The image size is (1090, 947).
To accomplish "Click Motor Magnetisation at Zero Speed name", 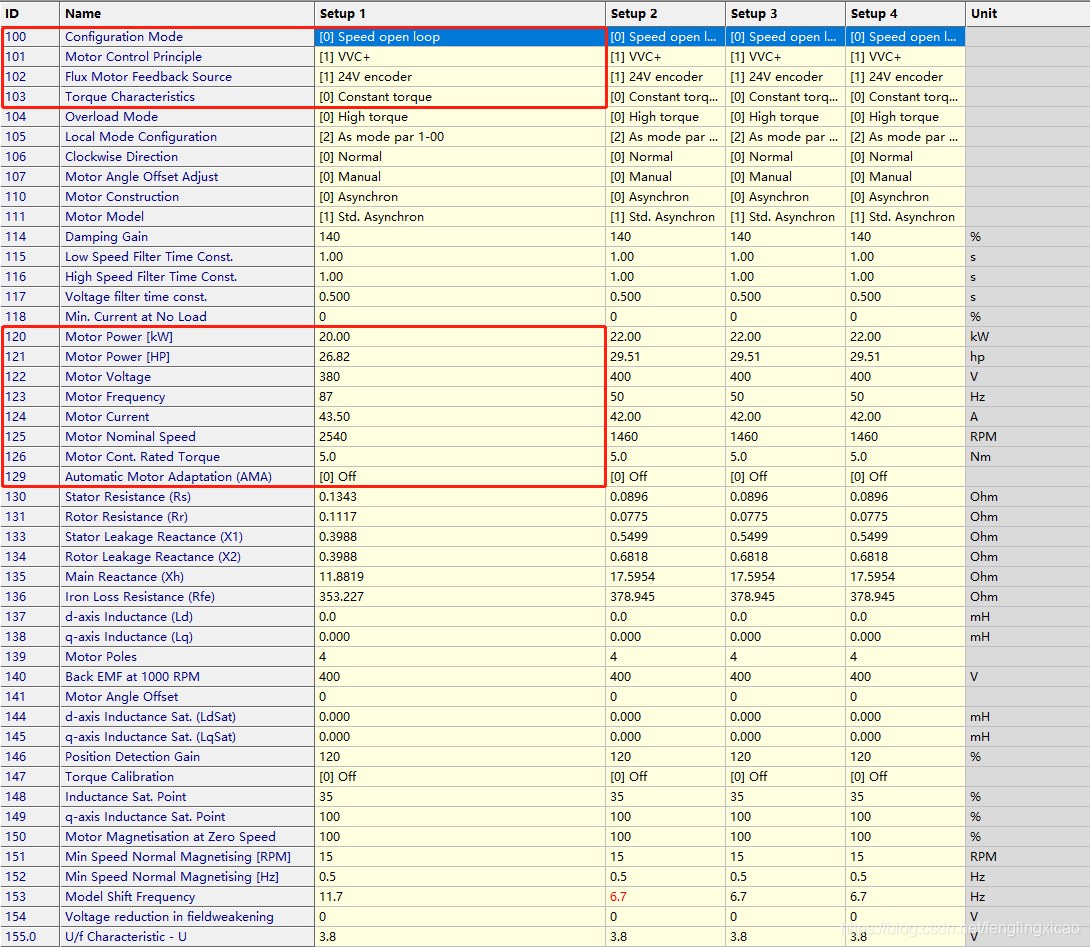I will pyautogui.click(x=170, y=837).
